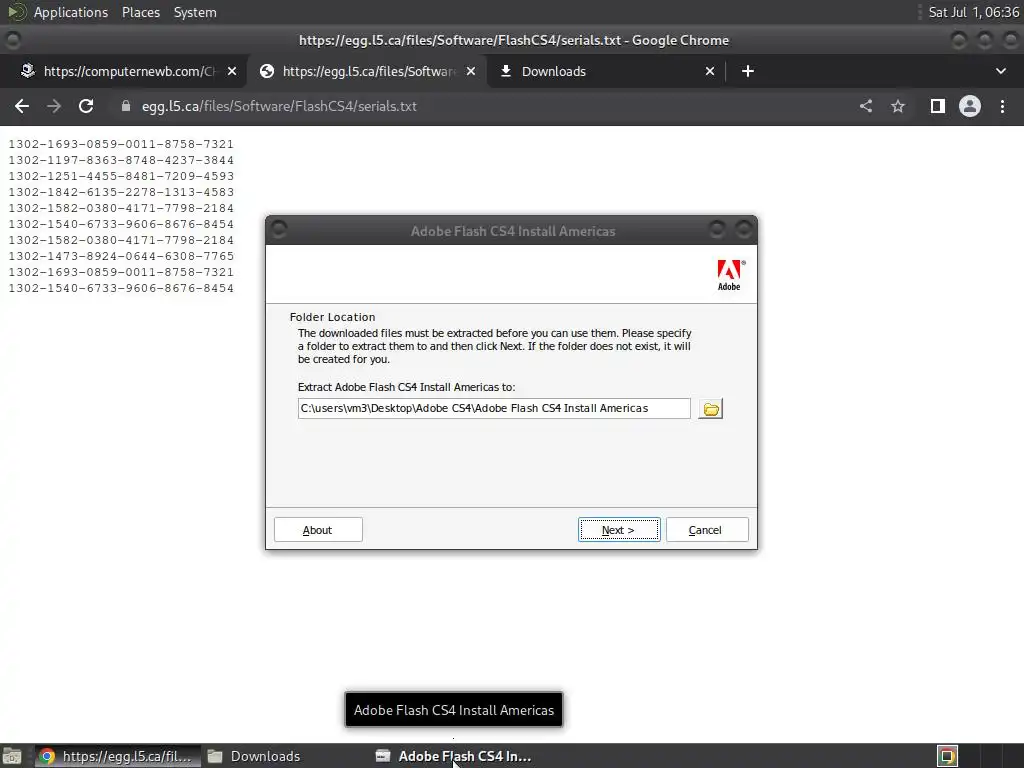Image resolution: width=1024 pixels, height=768 pixels.
Task: Open the Applications menu
Action: coord(71,12)
